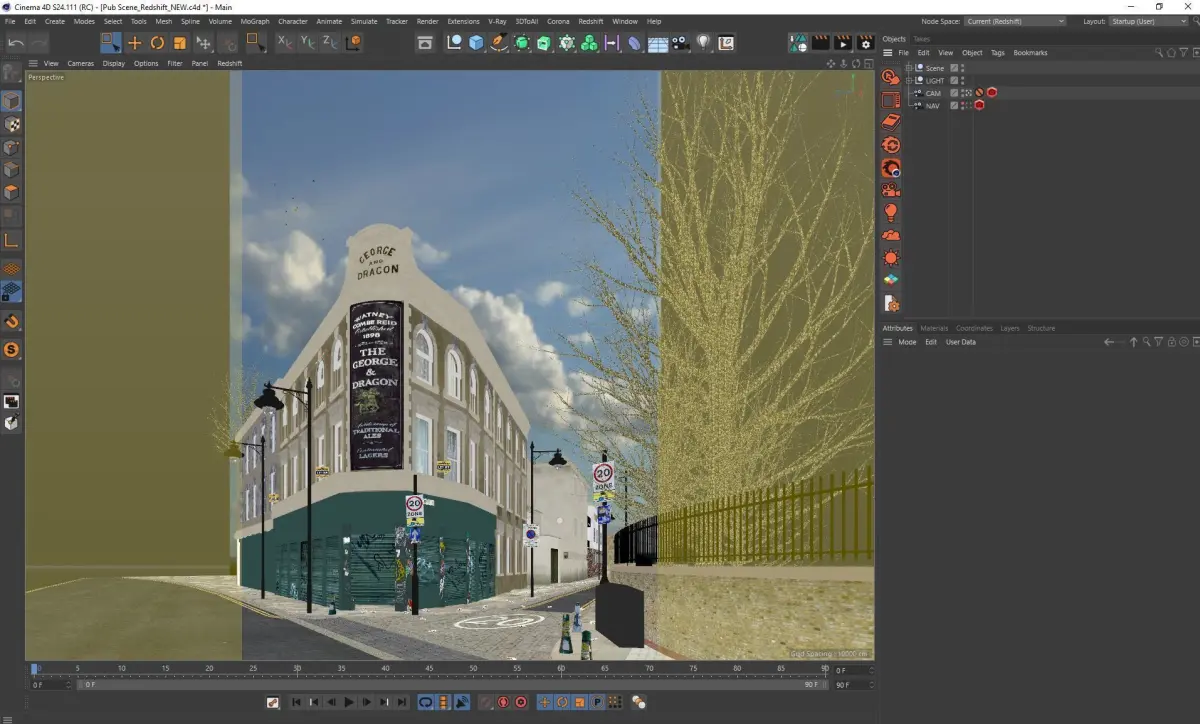Play the animation forwards
This screenshot has height=724, width=1200.
[349, 703]
